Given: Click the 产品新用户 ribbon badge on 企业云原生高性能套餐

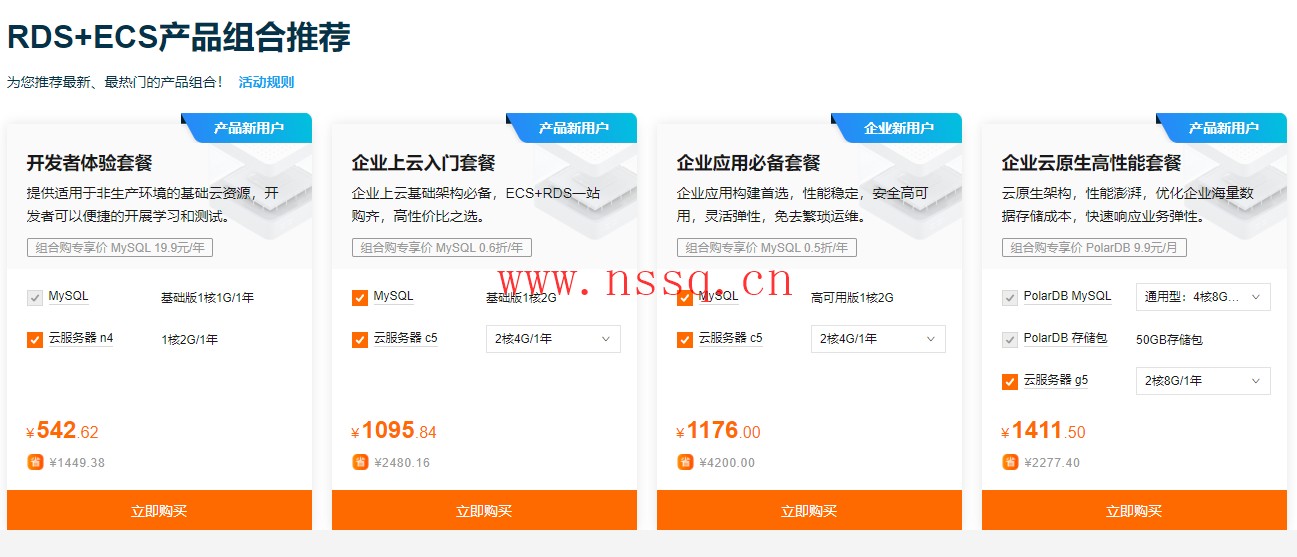Looking at the screenshot, I should [1222, 128].
